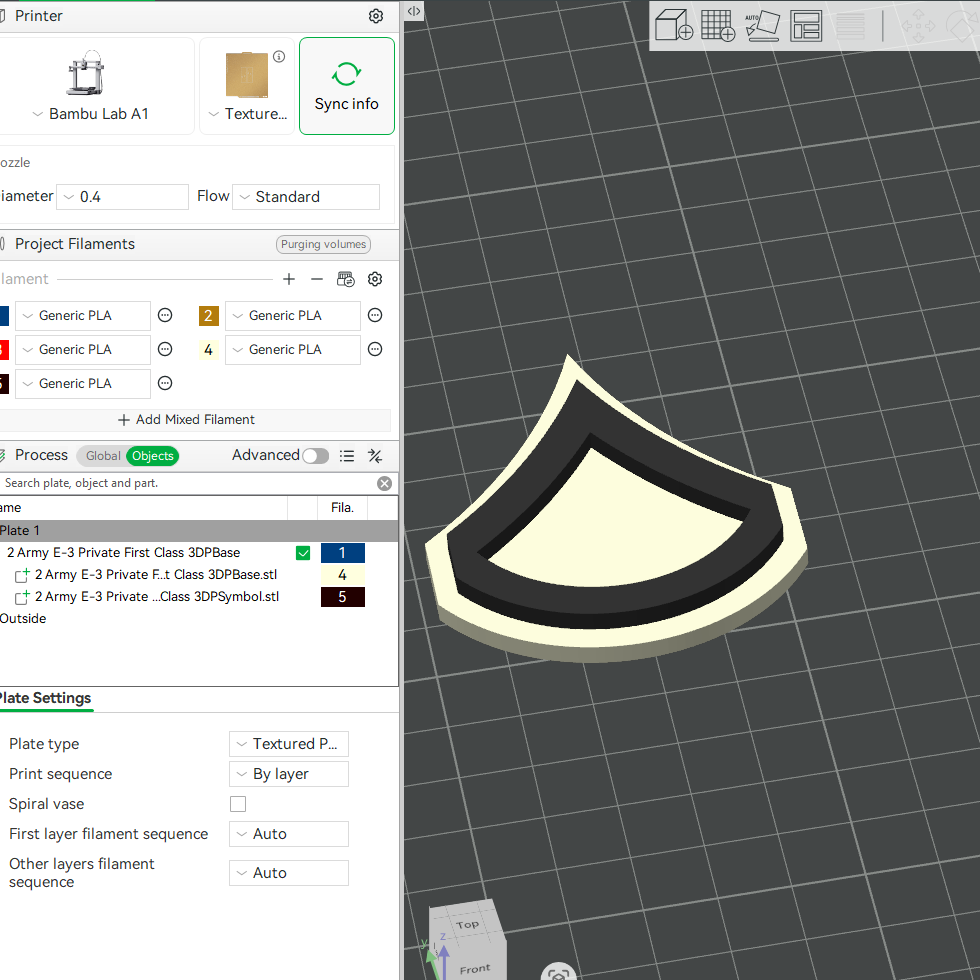The image size is (980, 980).
Task: Click the Add cube primitive toolbar icon
Action: pos(674,26)
